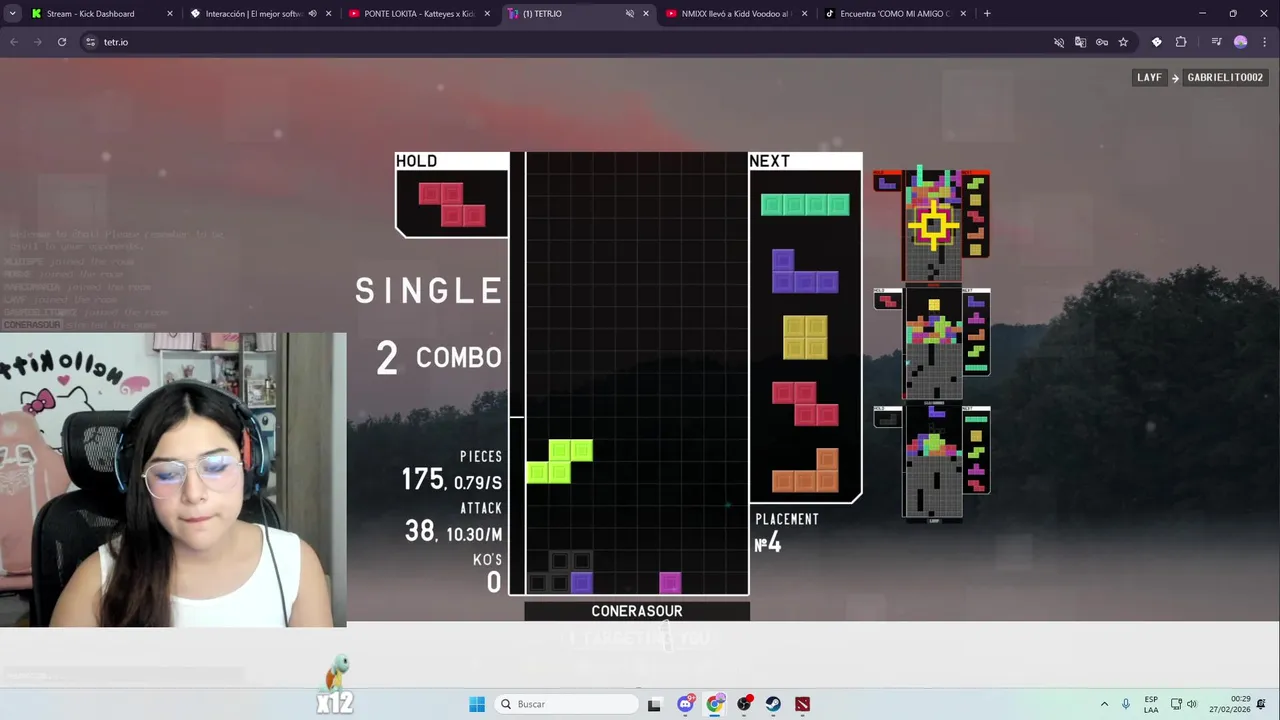Click the 175 pieces counter

[423, 480]
